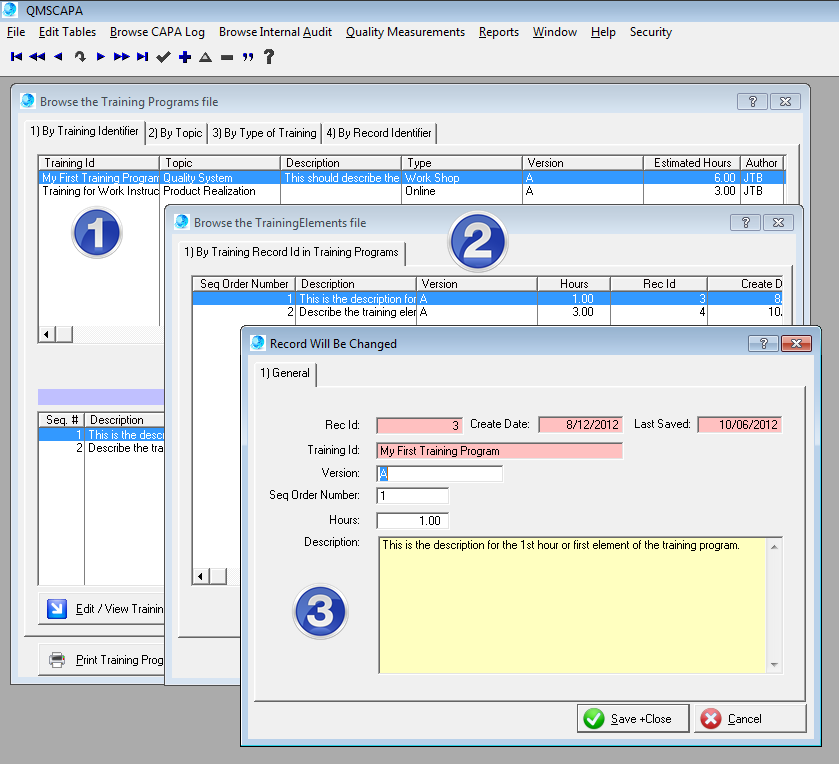The width and height of the screenshot is (839, 764).
Task: Click the checkmark select toolbar icon
Action: (164, 57)
